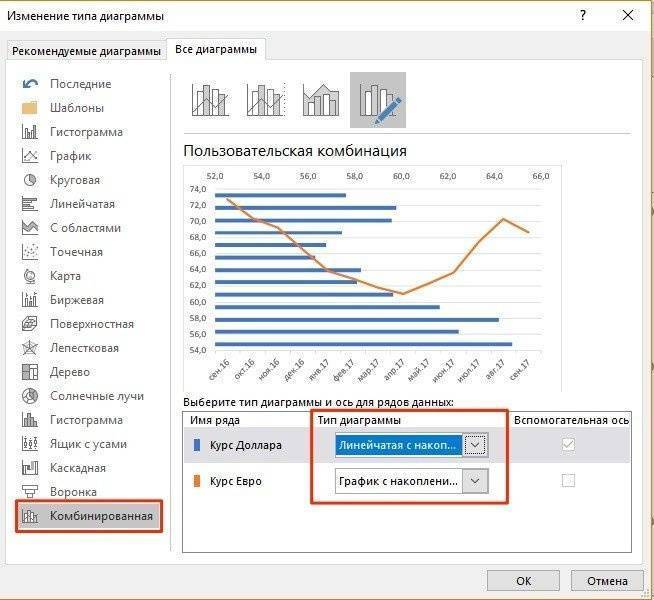This screenshot has width=654, height=600.
Task: Click the Вспомогательная ось column header
Action: point(571,420)
